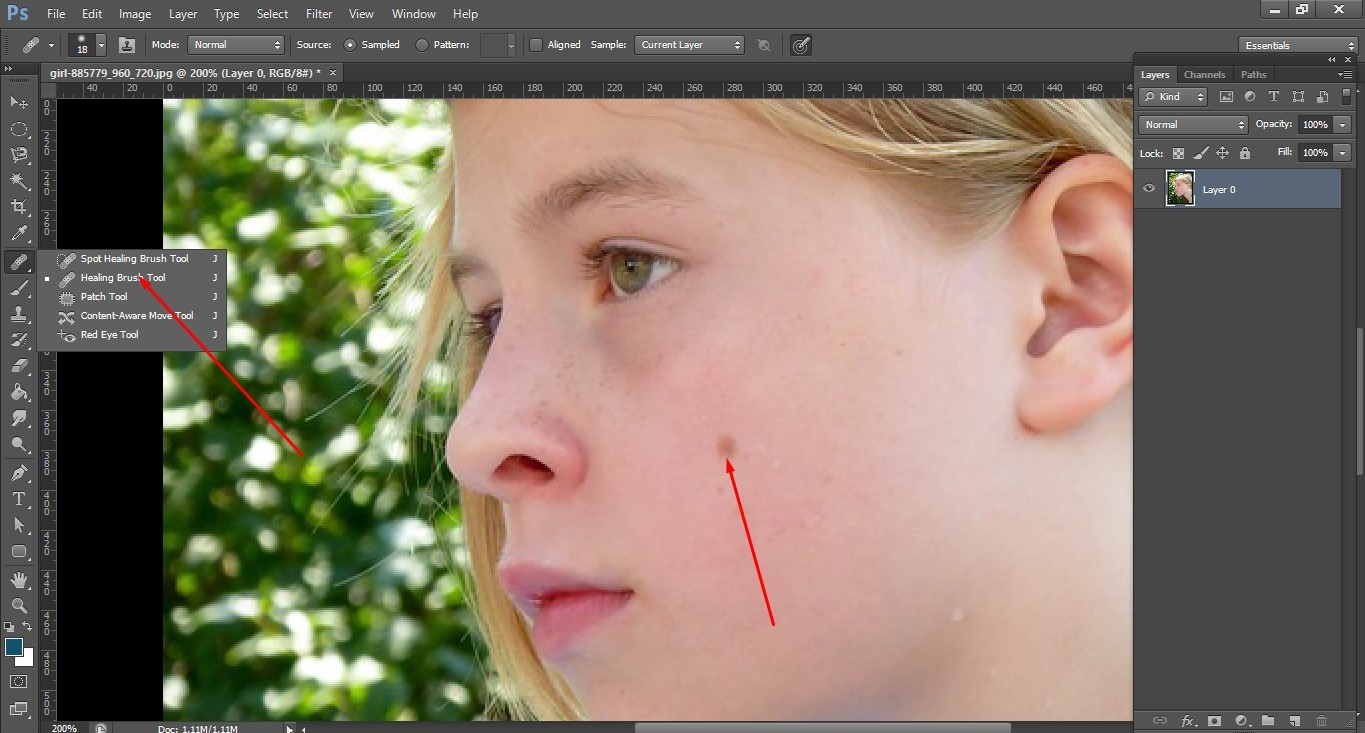
Task: Select the Pen tool
Action: coord(19,472)
